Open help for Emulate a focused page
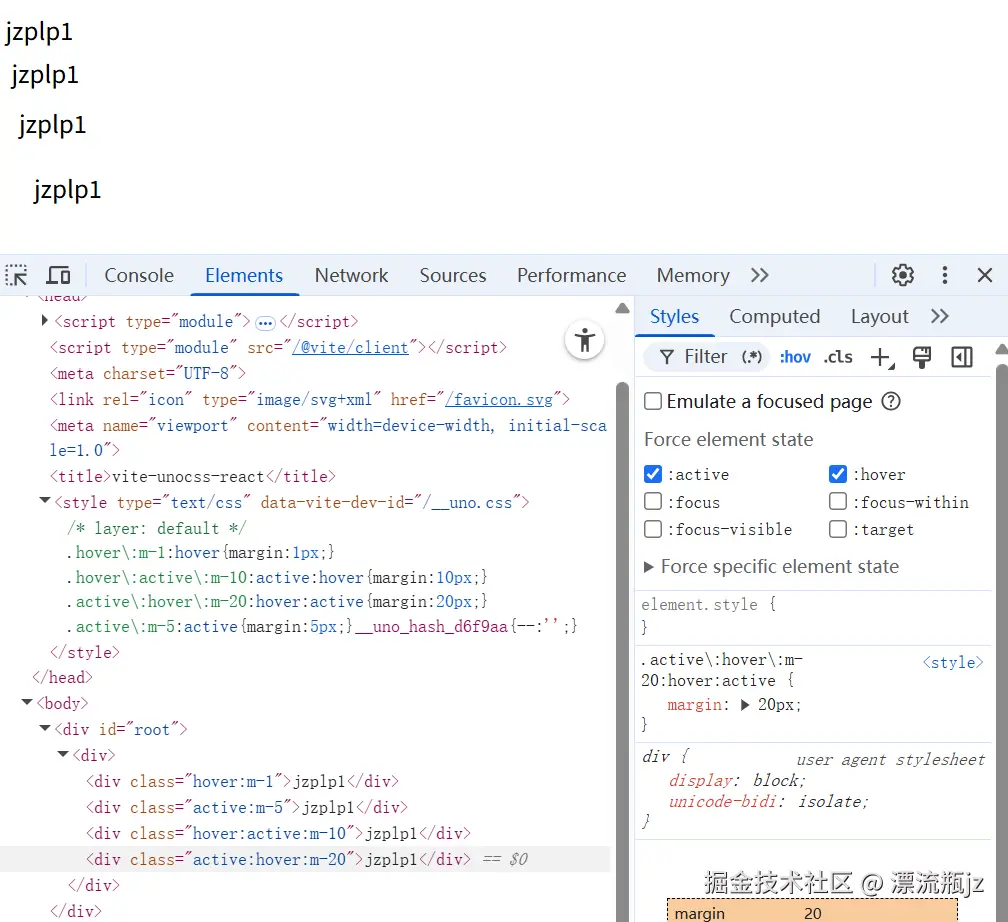The image size is (1008, 922). click(890, 402)
